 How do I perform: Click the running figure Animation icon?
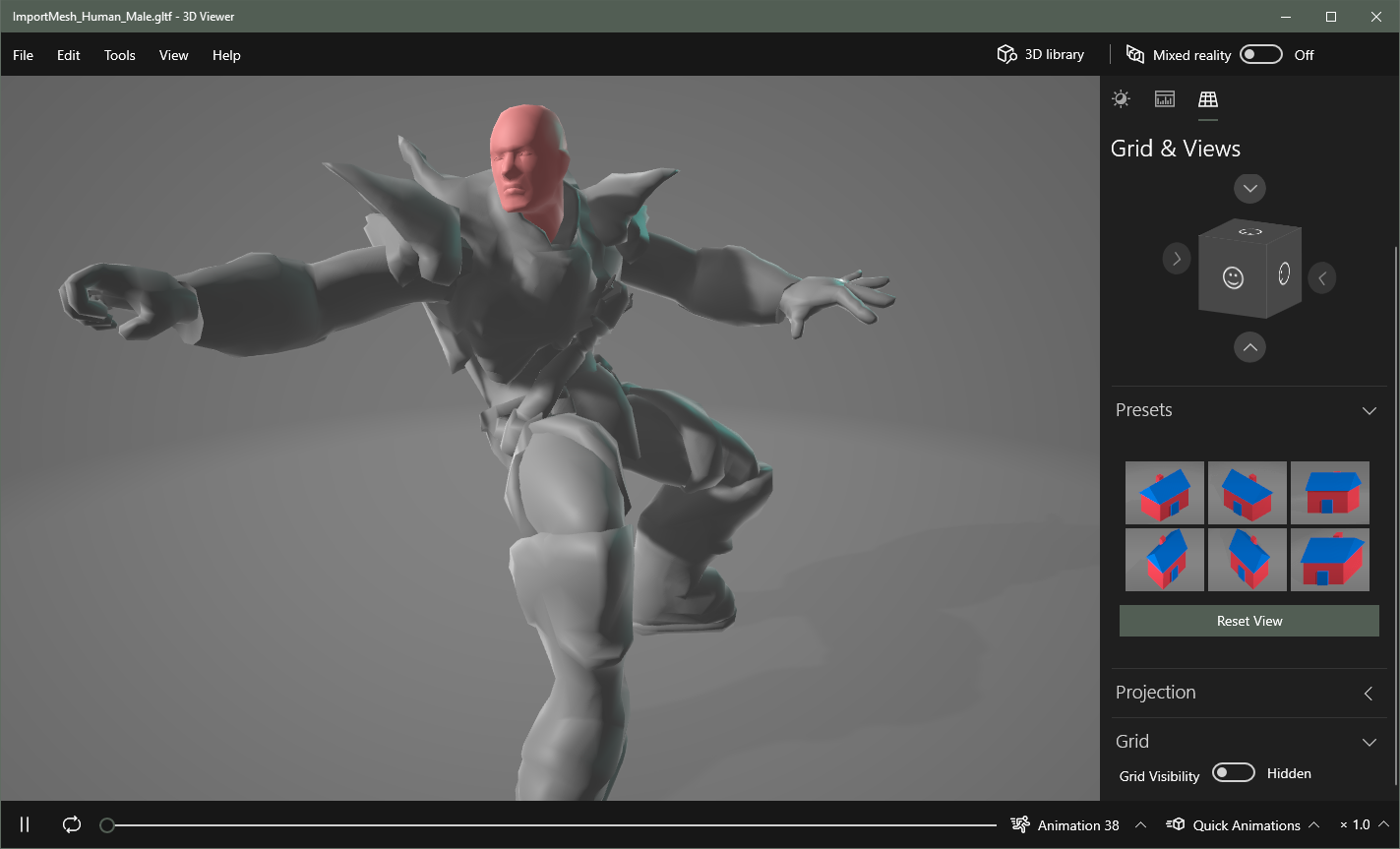1020,824
